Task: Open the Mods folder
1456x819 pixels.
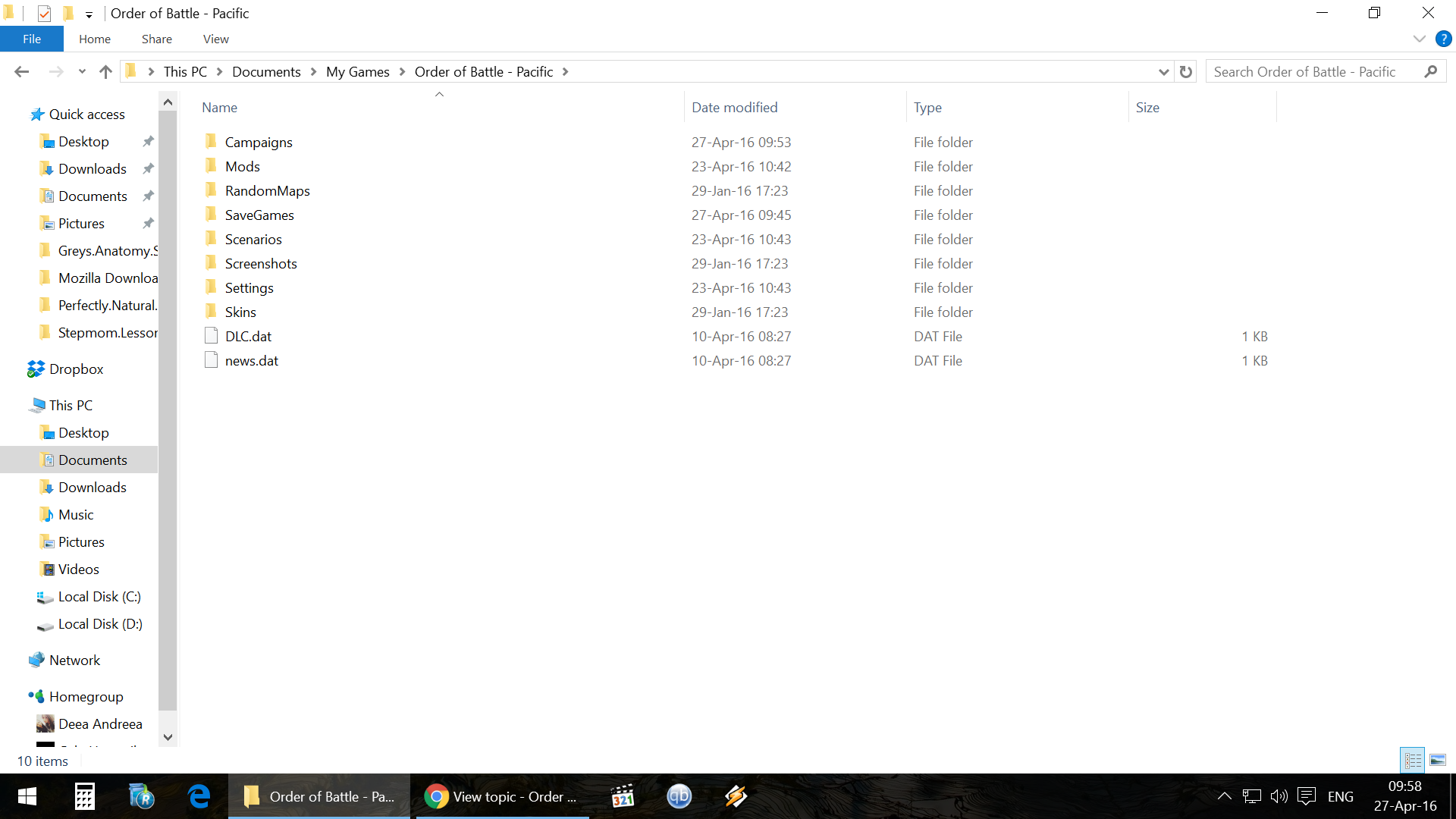Action: pos(242,166)
